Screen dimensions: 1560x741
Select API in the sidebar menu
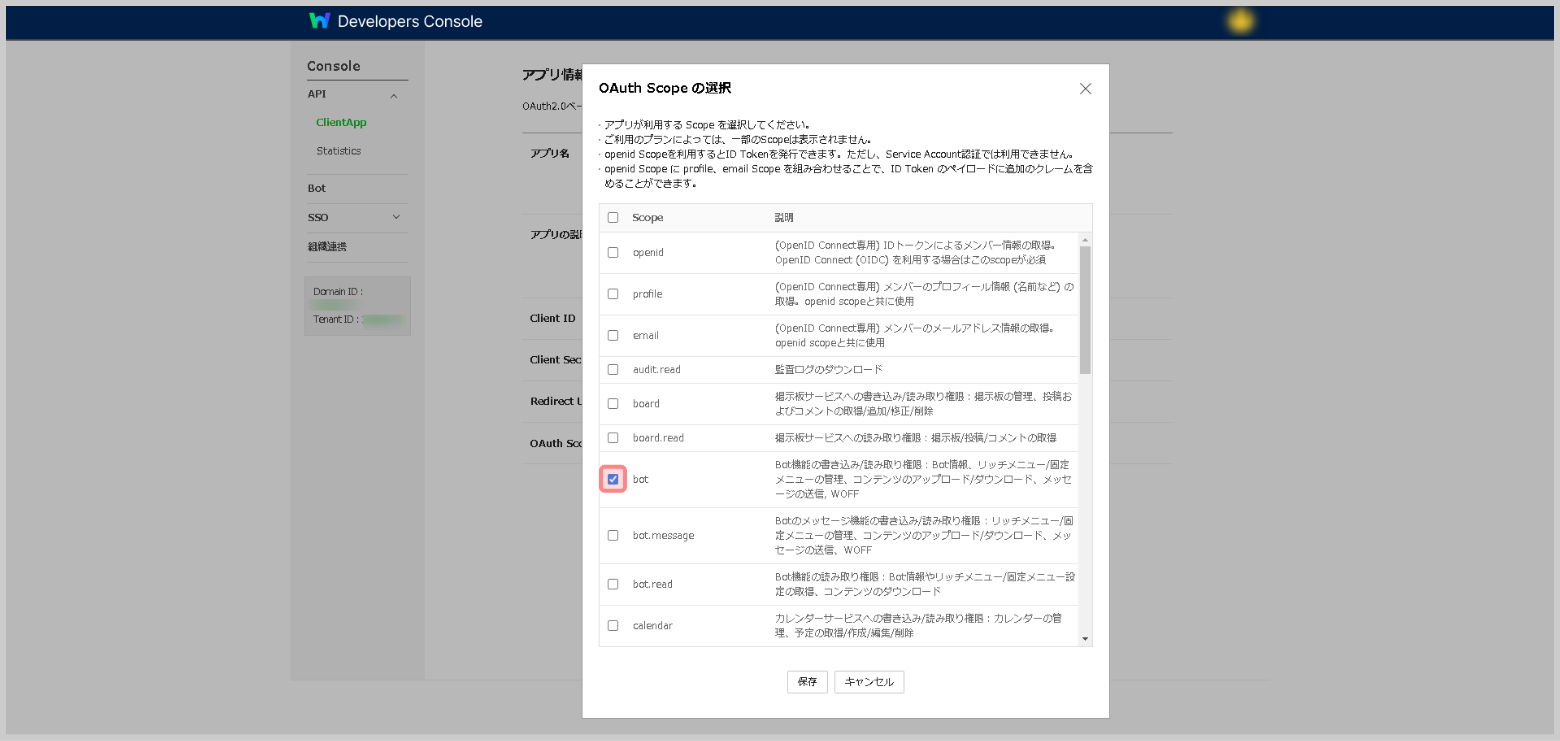click(x=316, y=94)
